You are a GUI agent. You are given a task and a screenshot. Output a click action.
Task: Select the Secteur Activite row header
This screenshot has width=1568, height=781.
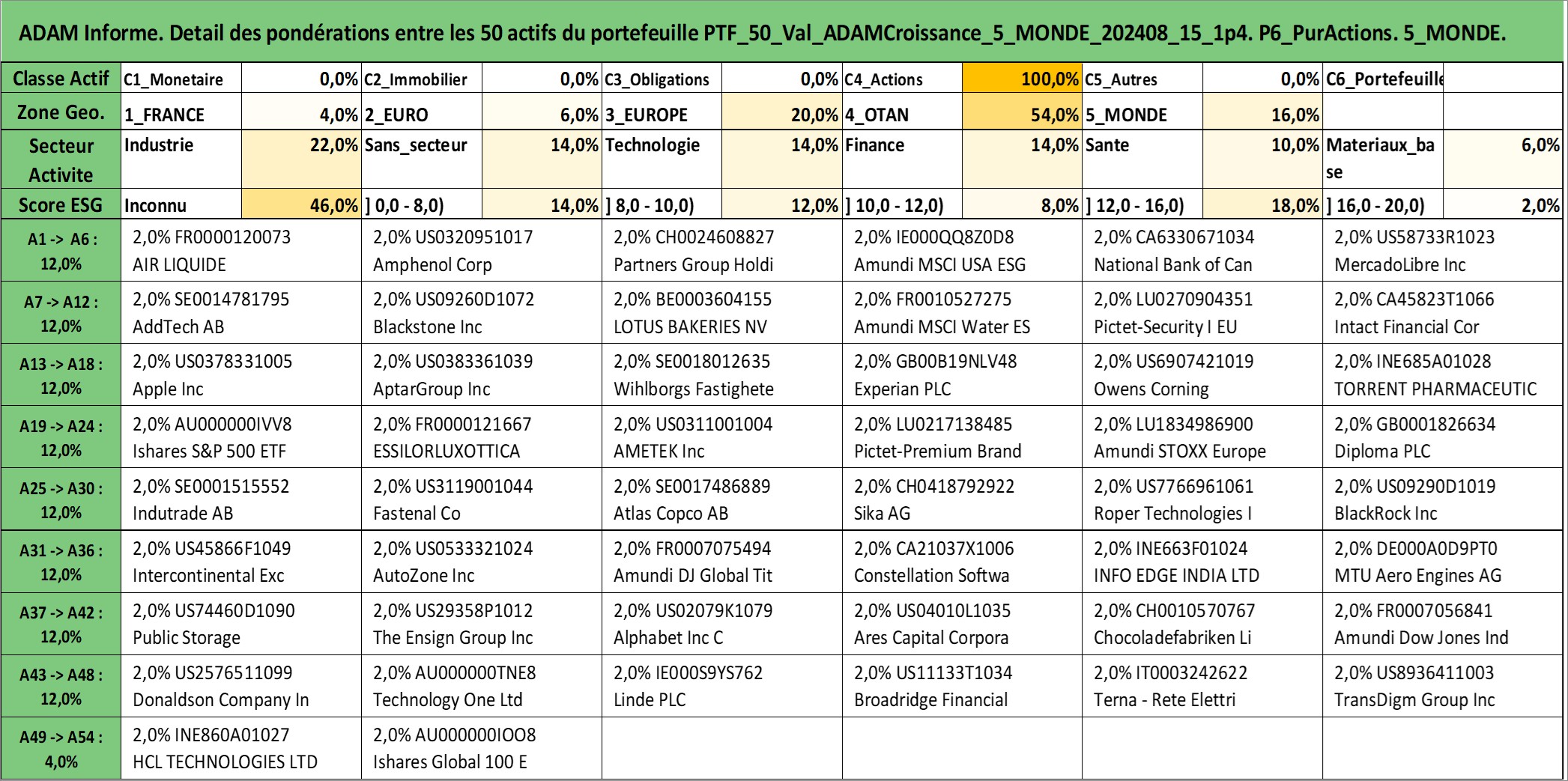pyautogui.click(x=61, y=159)
